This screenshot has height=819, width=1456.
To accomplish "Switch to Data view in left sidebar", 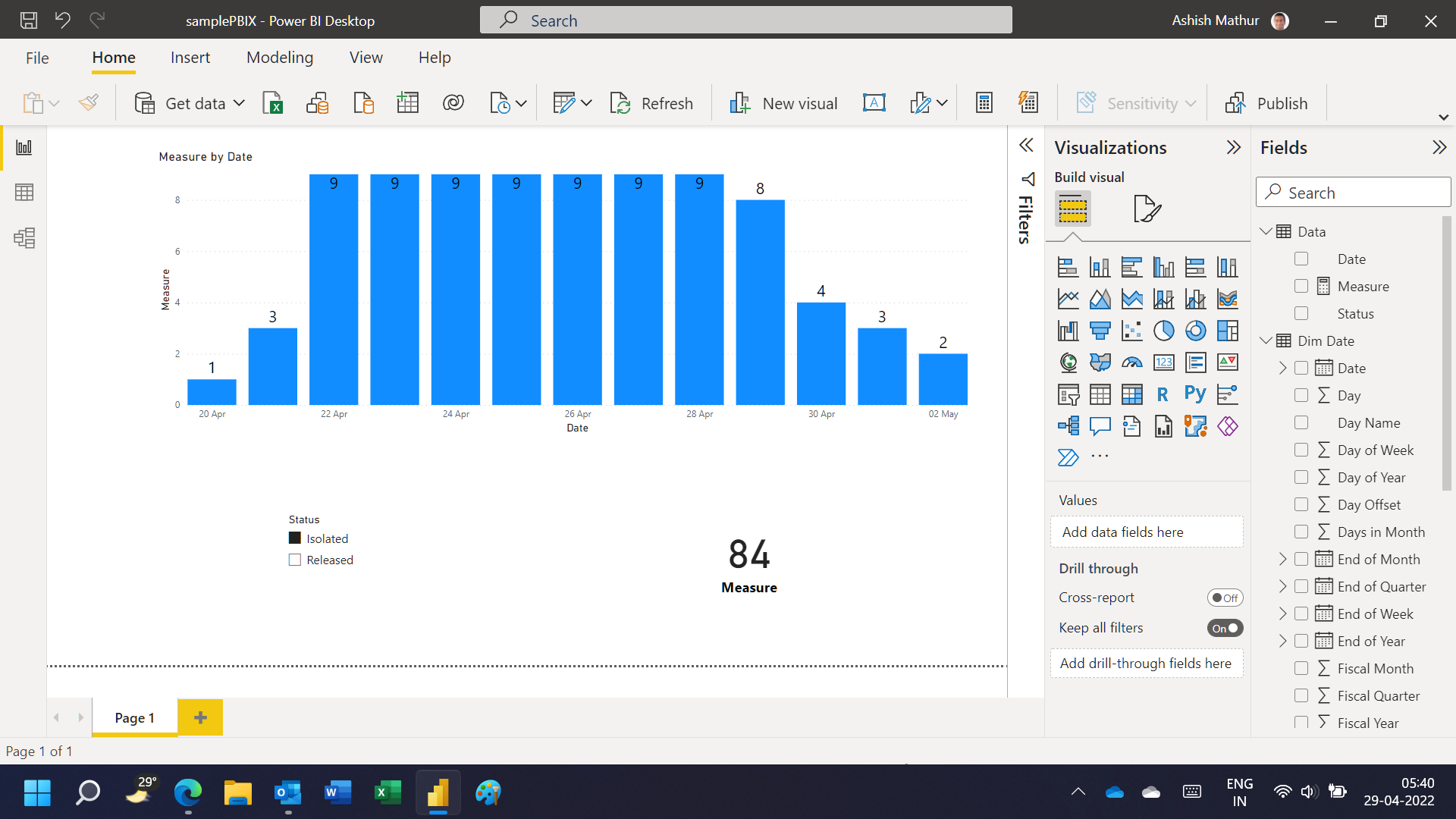I will coord(24,193).
